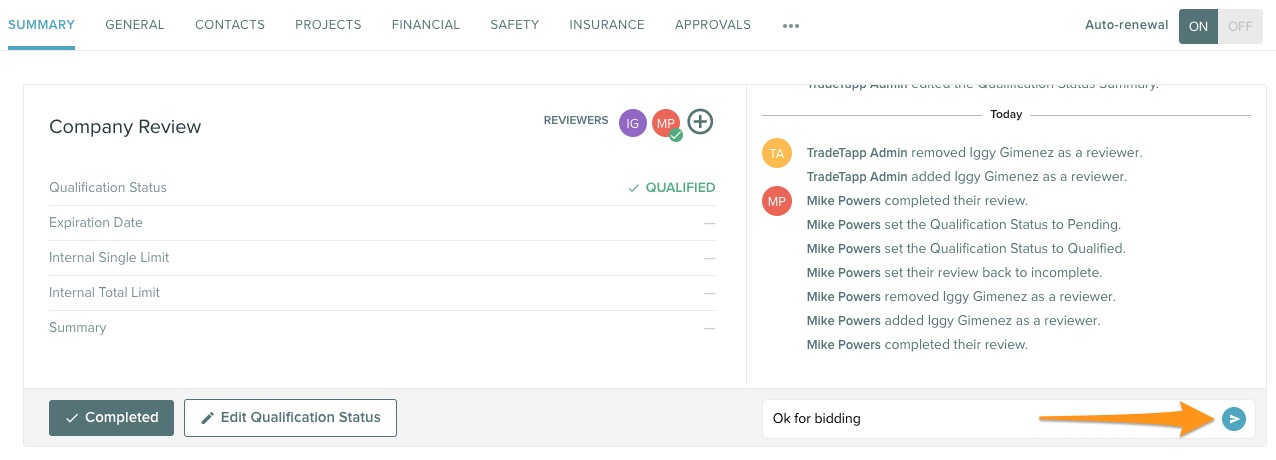This screenshot has width=1276, height=460.
Task: View the Projects tab
Action: [x=328, y=25]
